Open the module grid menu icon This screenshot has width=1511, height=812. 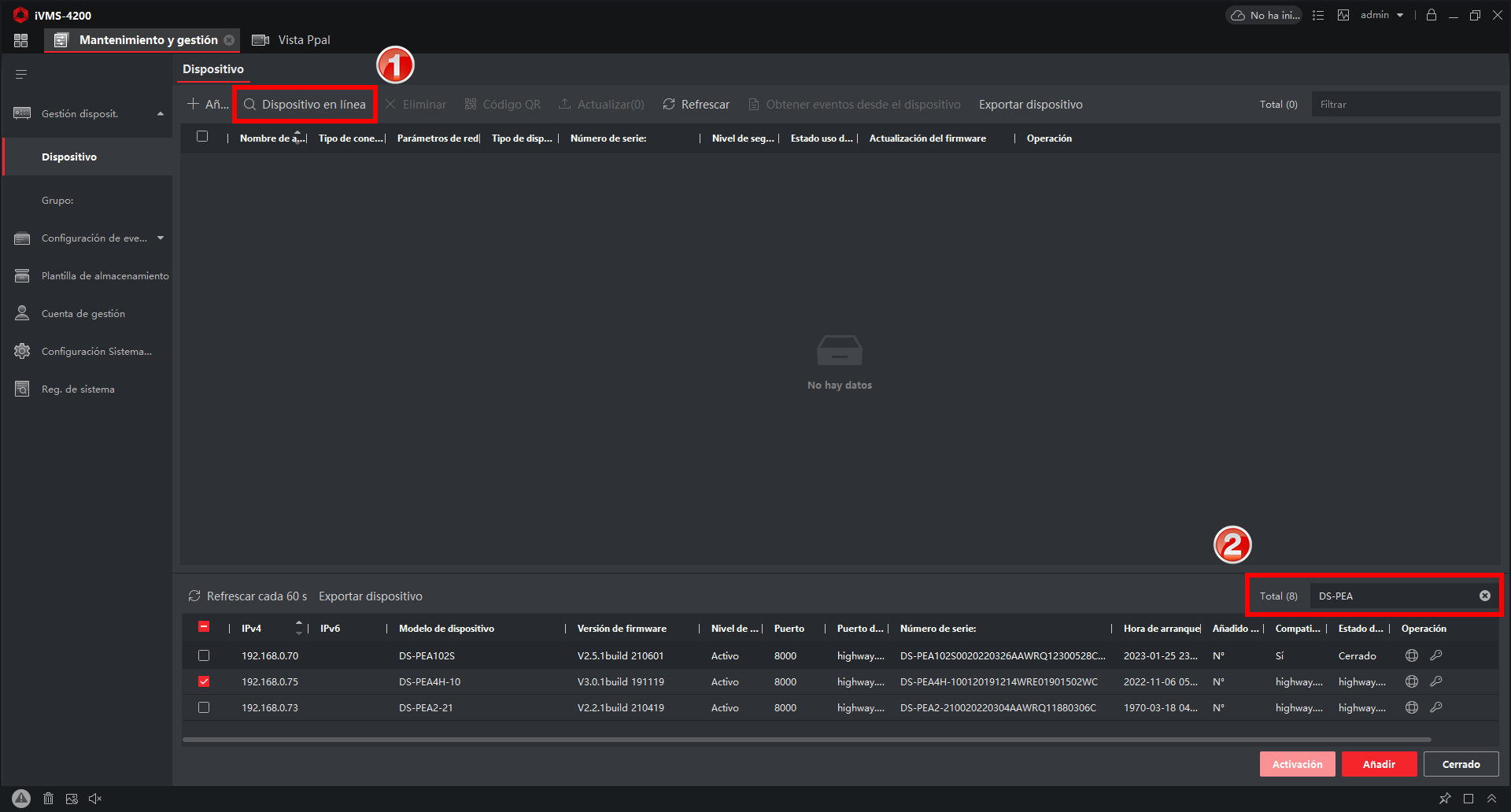point(20,40)
